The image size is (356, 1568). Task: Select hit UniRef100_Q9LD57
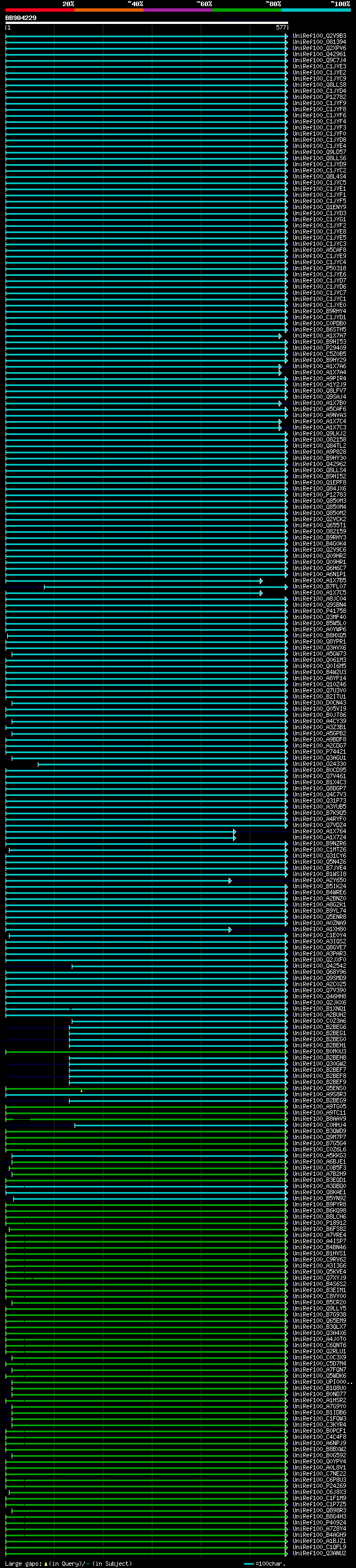(319, 152)
